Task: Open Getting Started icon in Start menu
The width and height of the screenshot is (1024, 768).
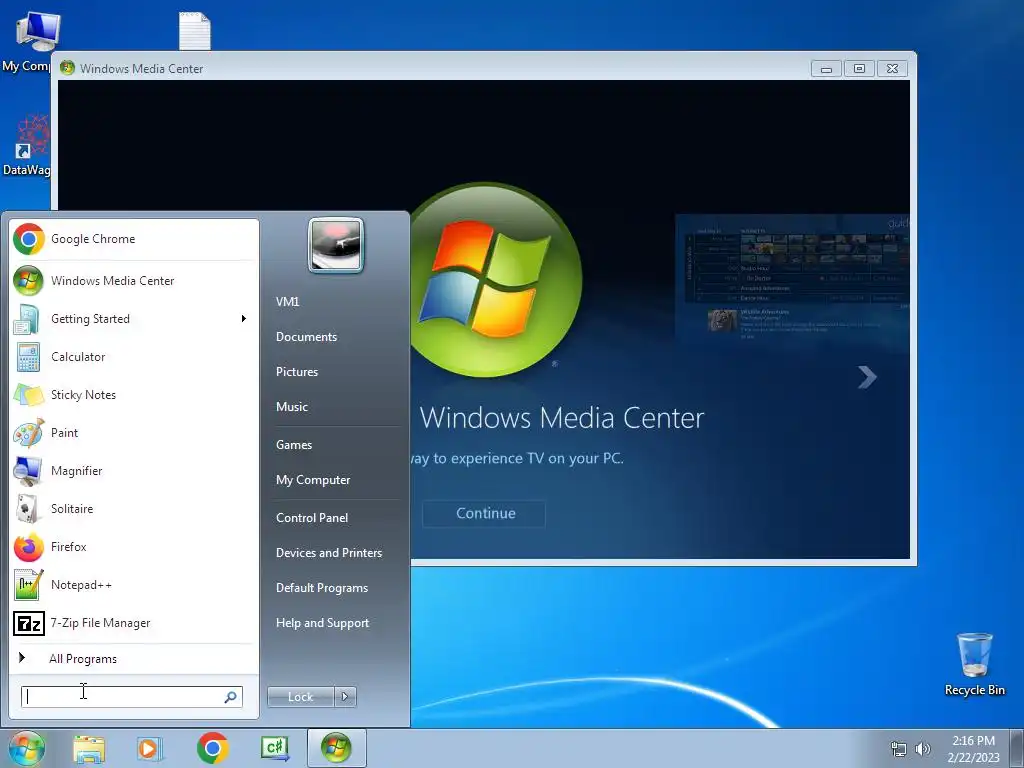Action: 27,319
